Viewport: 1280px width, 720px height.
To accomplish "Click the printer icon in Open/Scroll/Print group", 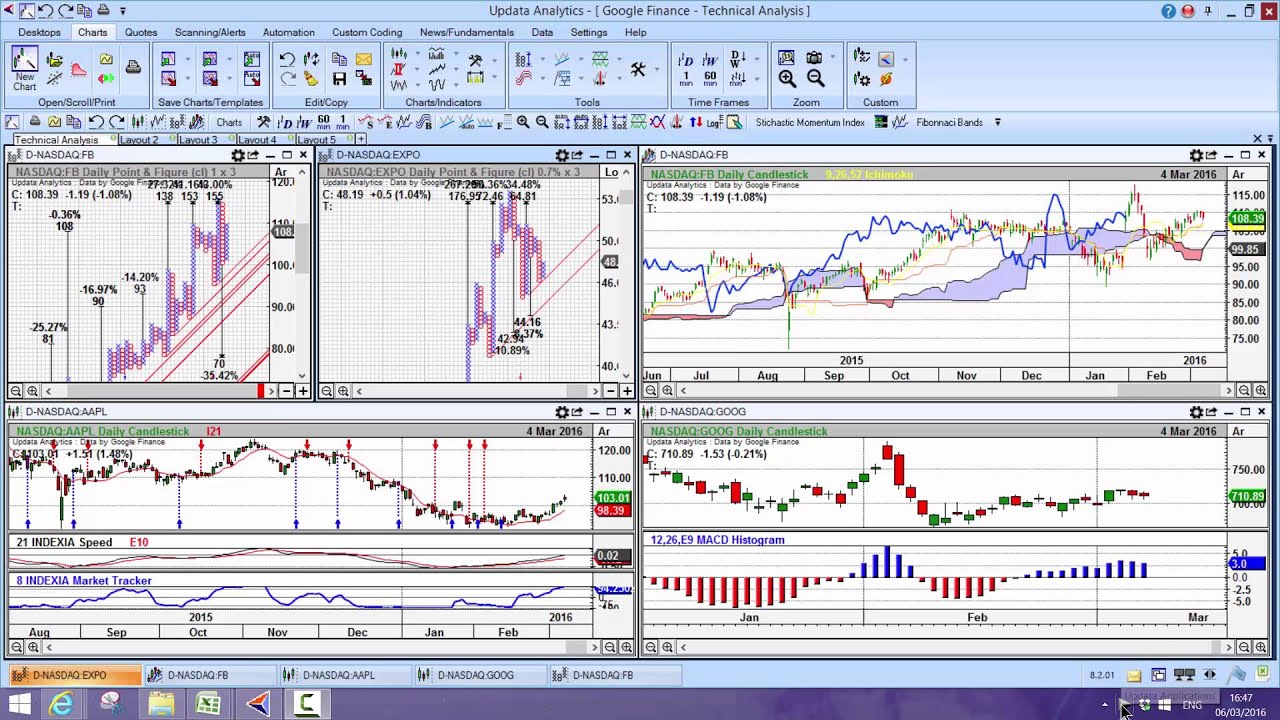I will coord(133,68).
